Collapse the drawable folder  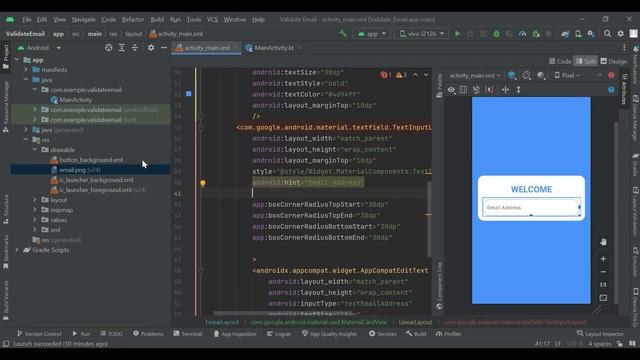(x=35, y=150)
